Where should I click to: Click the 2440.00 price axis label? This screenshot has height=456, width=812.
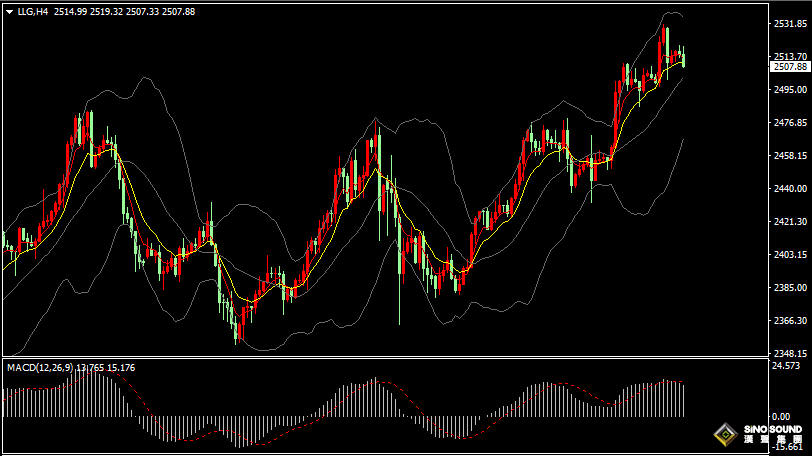click(x=790, y=189)
